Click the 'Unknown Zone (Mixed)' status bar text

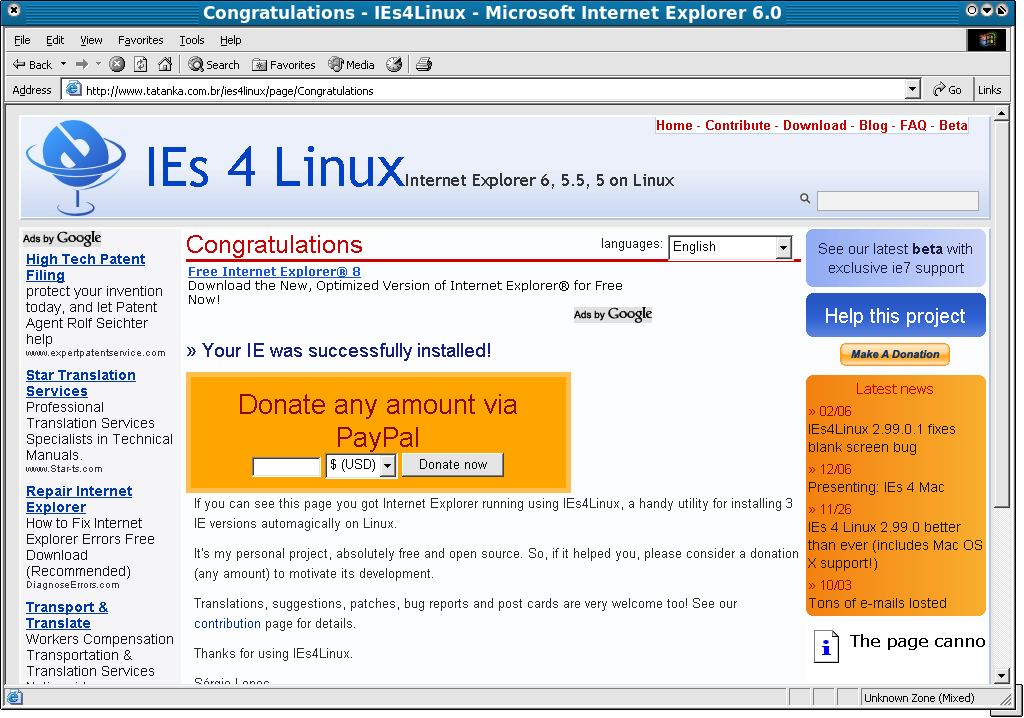click(919, 698)
